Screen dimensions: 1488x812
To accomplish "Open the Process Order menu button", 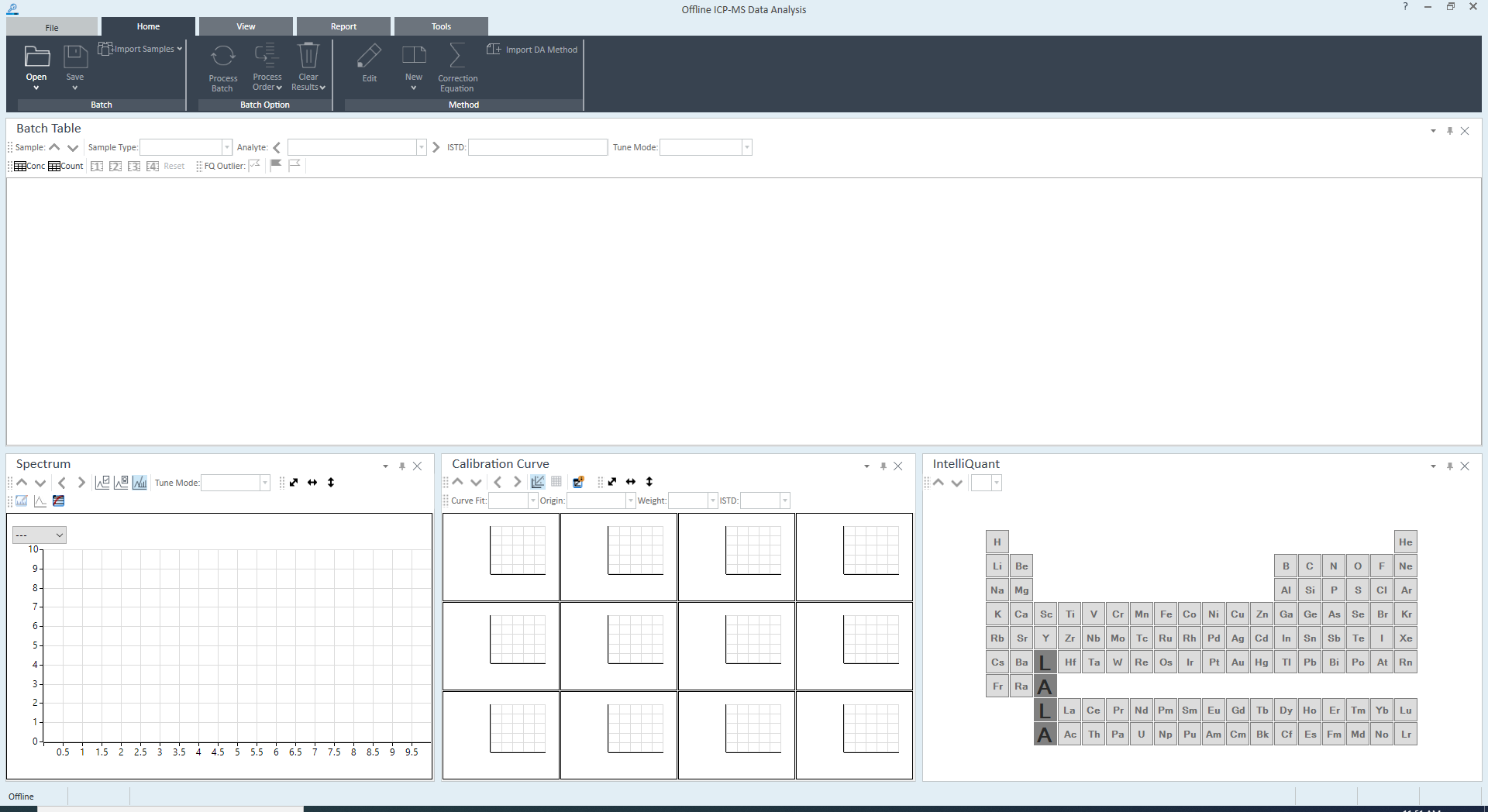I will (267, 68).
